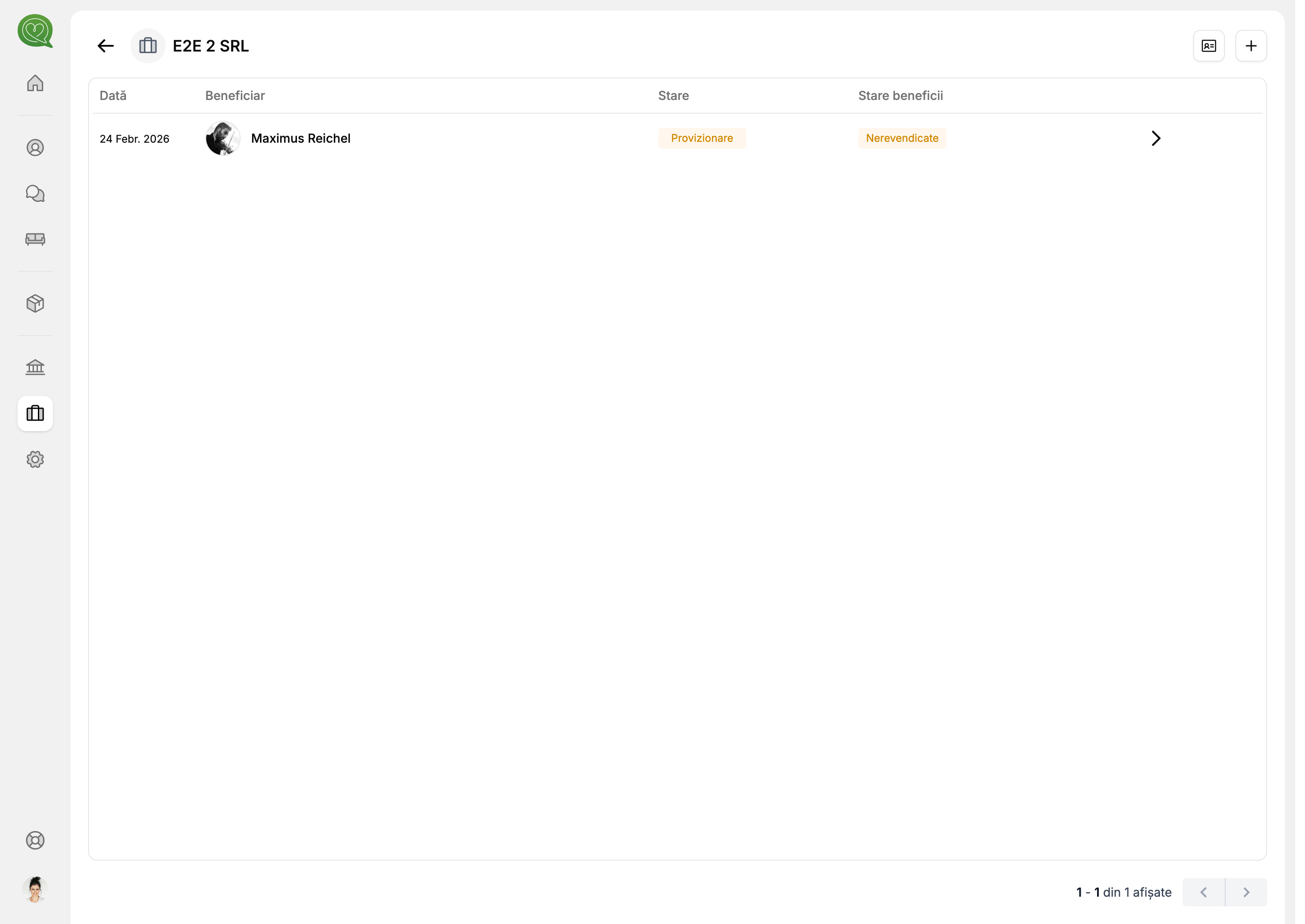Click the plus add button
Viewport: 1305px width, 924px height.
pos(1251,46)
